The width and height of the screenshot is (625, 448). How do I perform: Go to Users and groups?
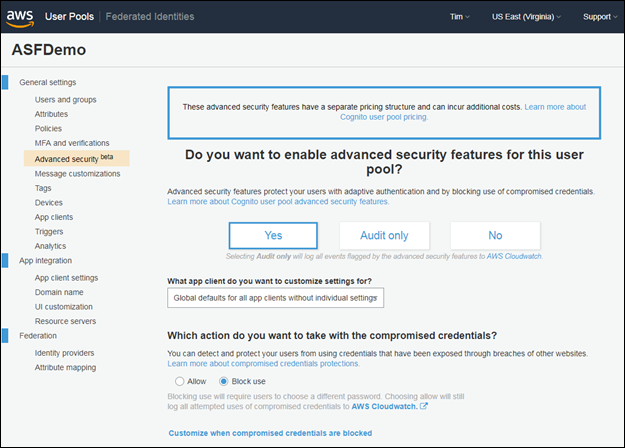[x=65, y=100]
